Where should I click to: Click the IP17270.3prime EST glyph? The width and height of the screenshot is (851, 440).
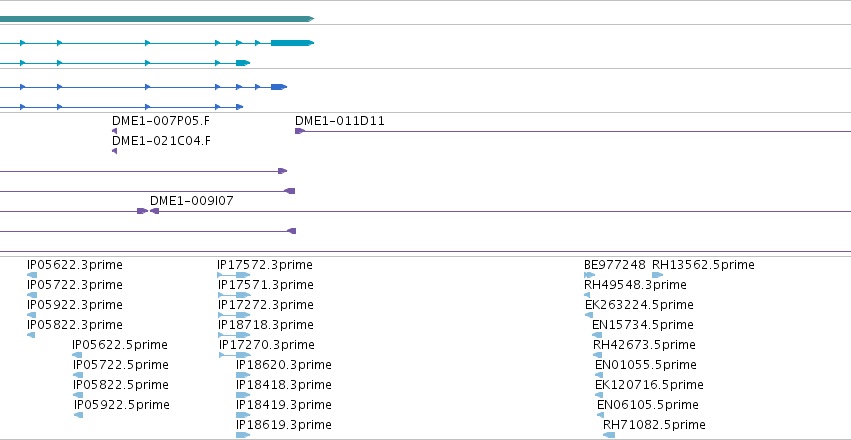[235, 355]
